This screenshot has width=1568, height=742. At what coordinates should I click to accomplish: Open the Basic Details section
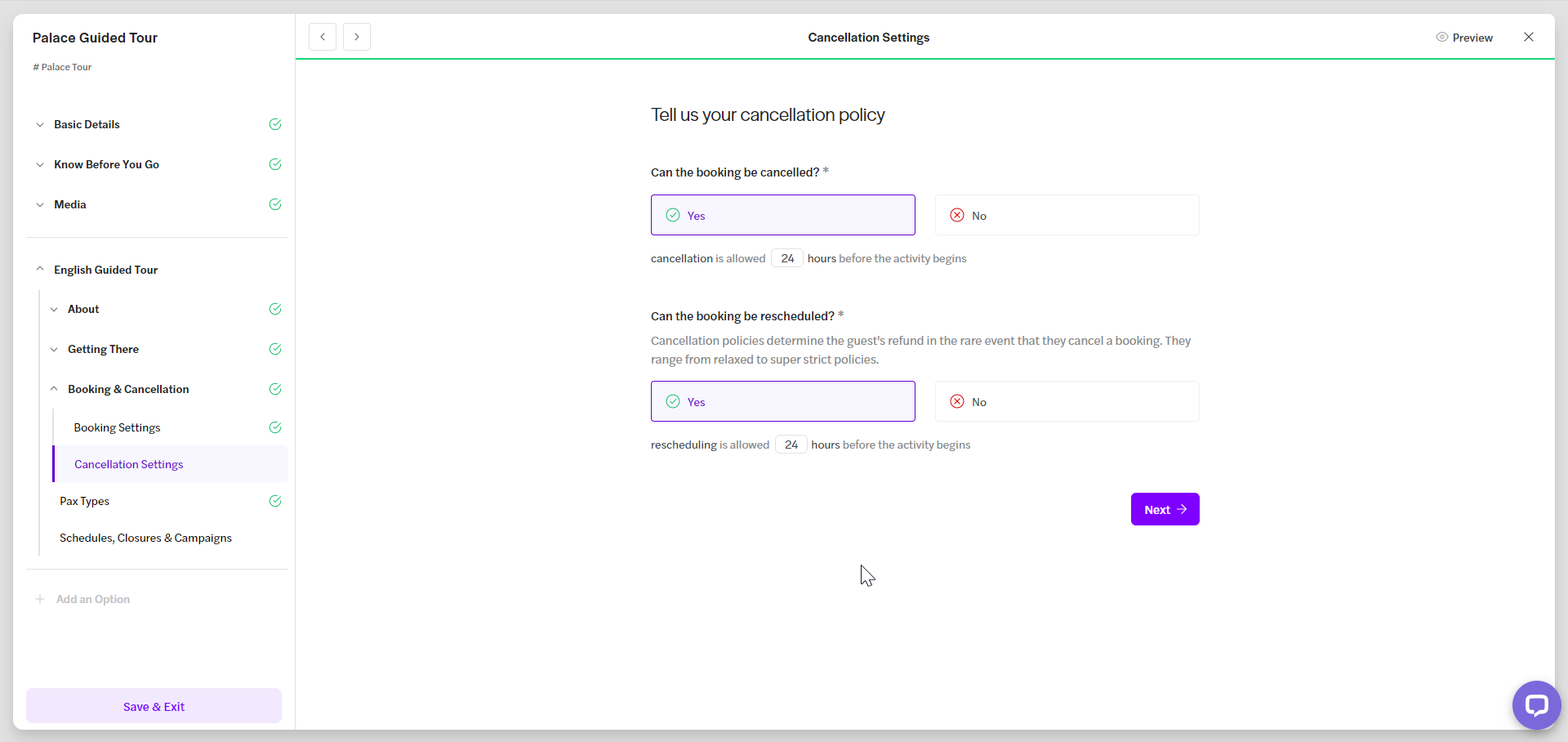pos(87,124)
